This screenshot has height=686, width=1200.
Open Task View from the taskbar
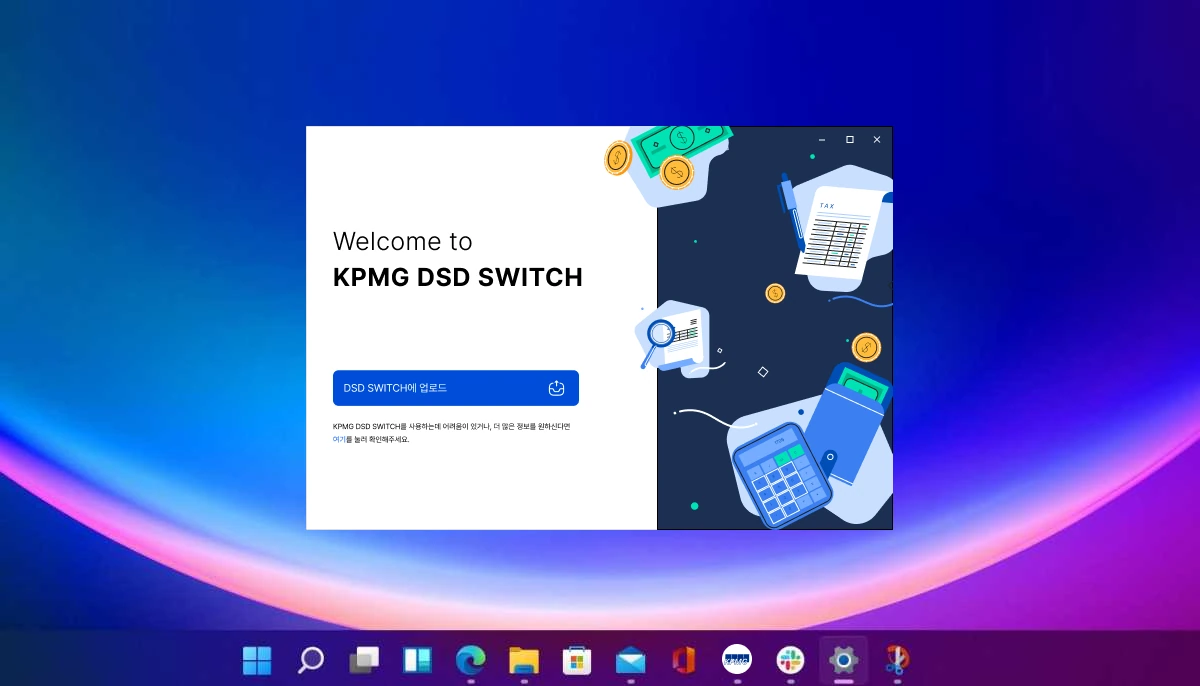(364, 660)
